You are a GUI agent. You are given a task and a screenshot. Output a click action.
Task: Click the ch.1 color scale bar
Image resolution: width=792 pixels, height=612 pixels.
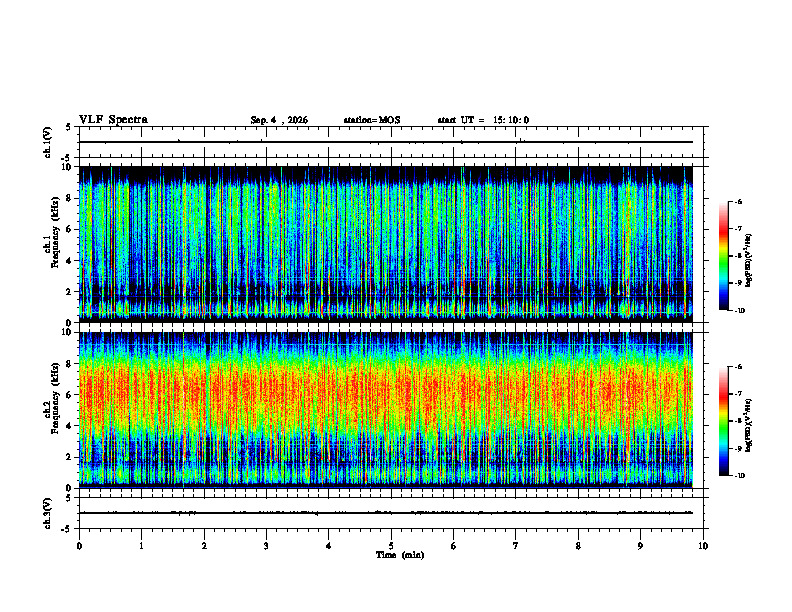click(x=724, y=256)
